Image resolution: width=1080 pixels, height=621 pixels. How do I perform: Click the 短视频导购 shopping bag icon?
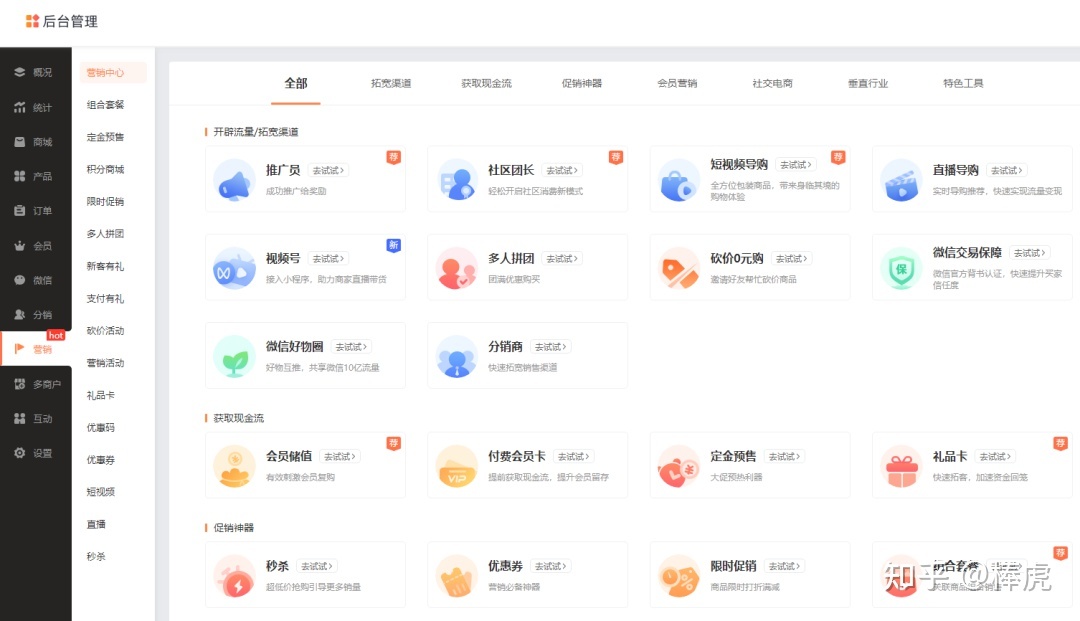pyautogui.click(x=679, y=180)
